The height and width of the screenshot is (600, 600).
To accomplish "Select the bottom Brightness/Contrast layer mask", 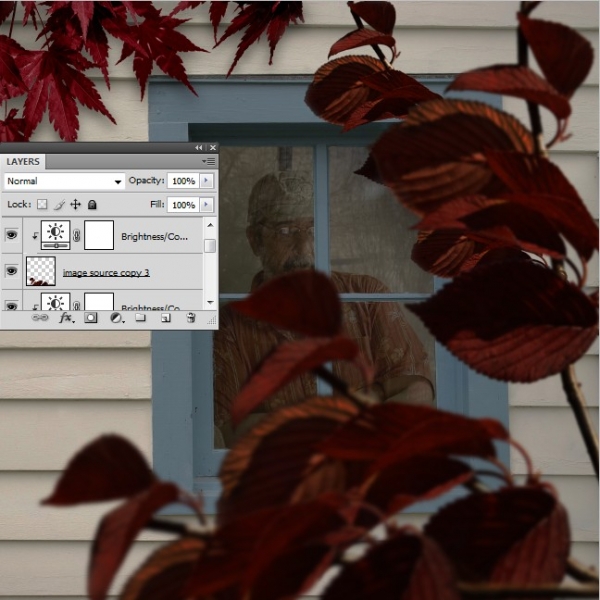I will point(99,302).
